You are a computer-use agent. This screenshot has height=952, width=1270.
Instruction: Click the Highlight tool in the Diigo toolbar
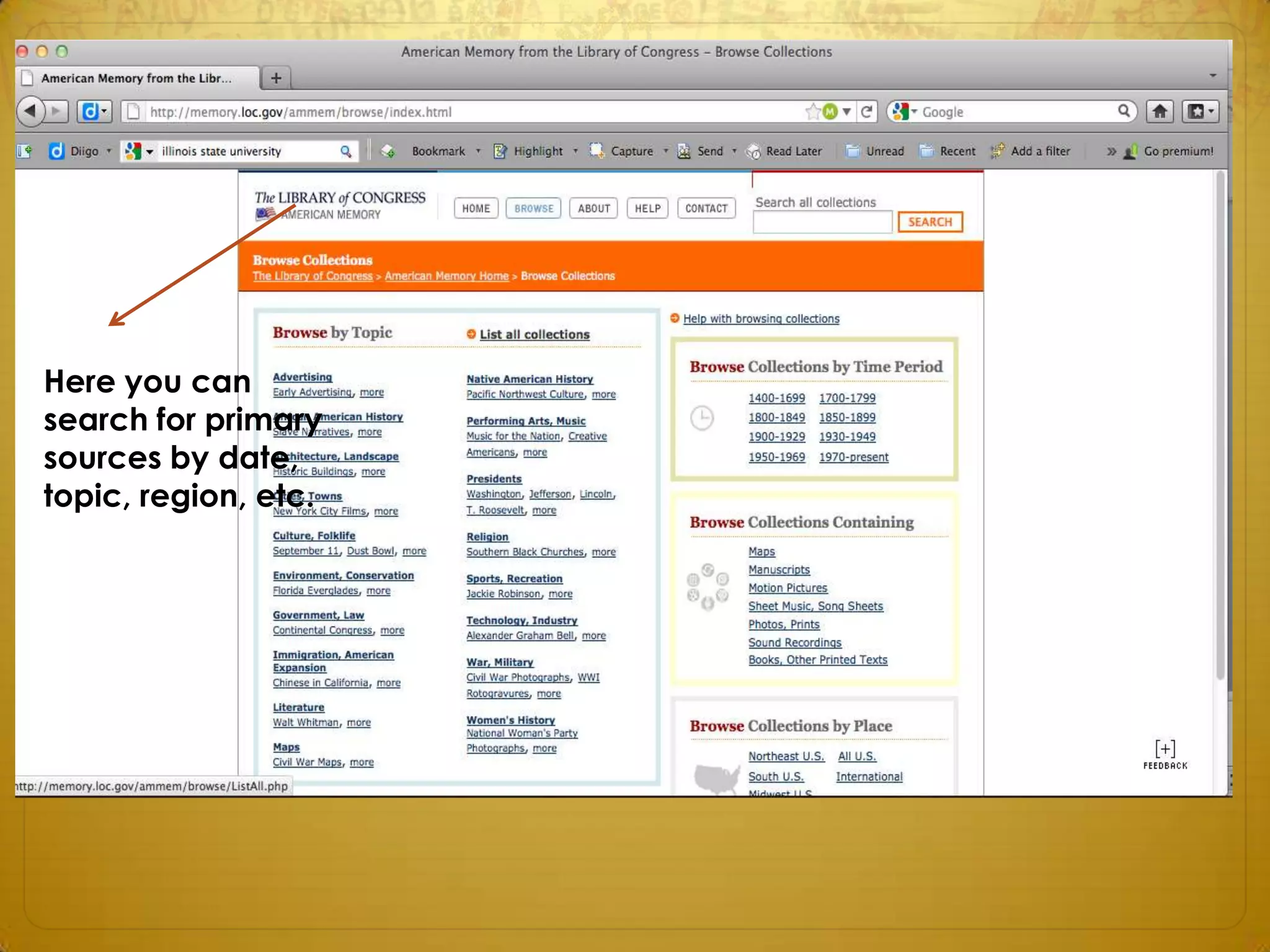(528, 151)
